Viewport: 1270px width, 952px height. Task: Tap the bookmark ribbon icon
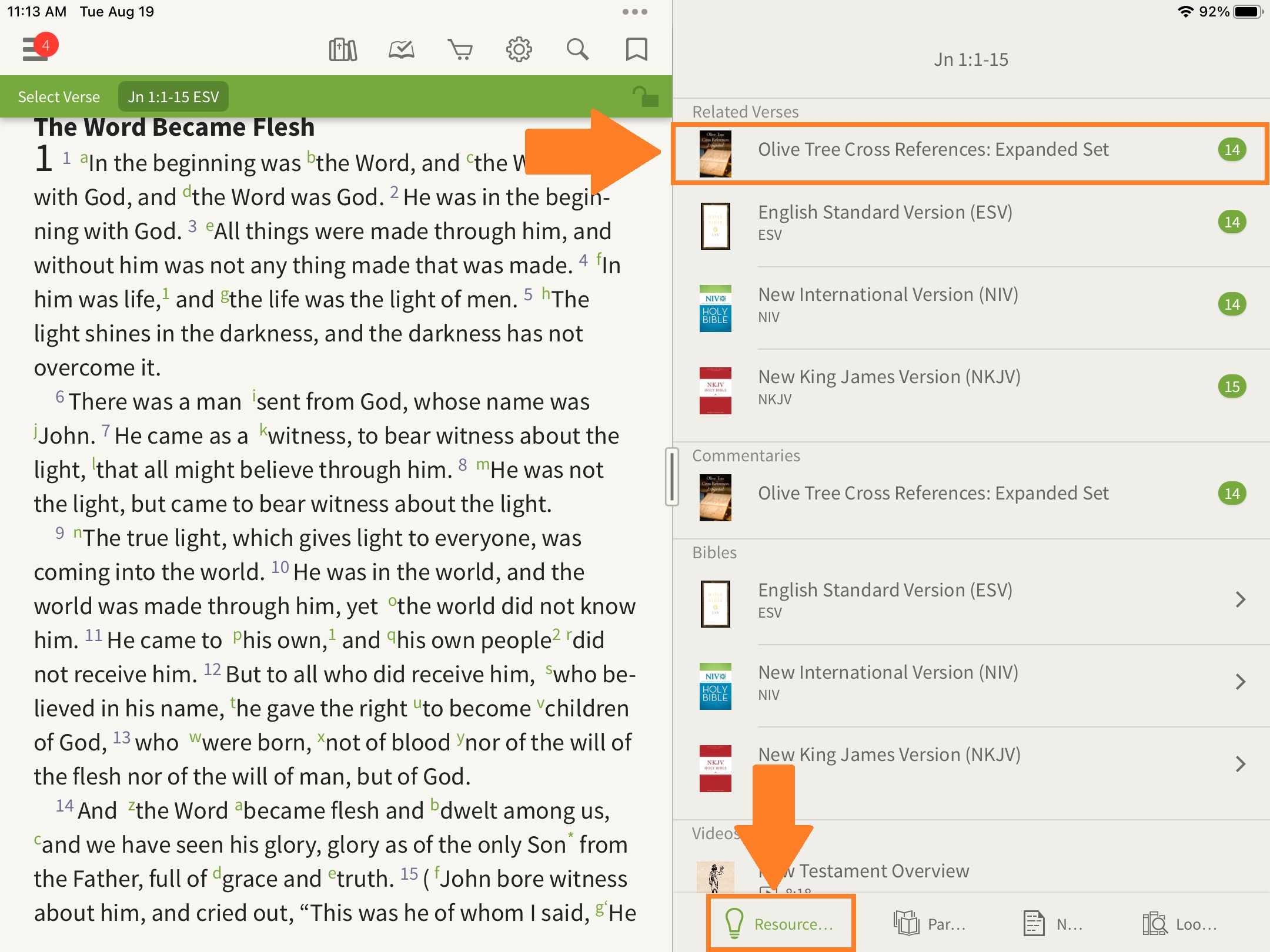coord(636,50)
